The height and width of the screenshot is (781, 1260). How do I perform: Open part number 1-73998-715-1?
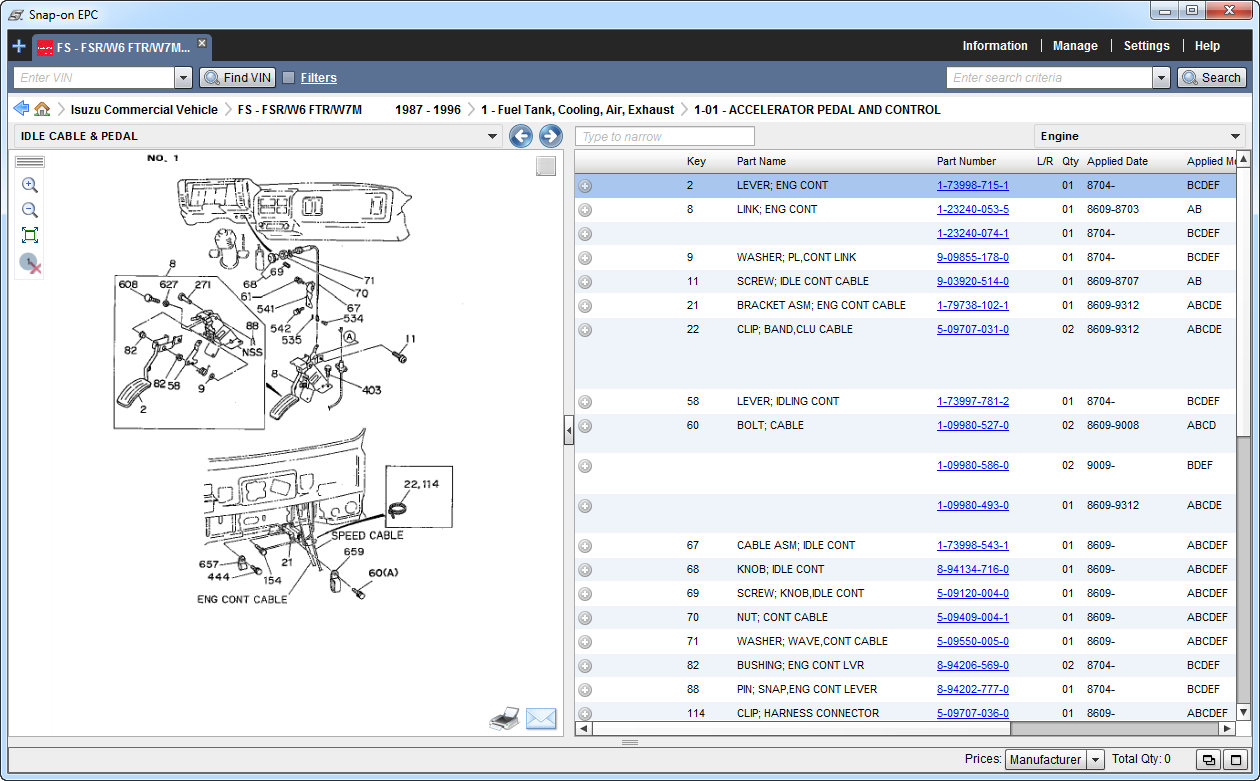click(973, 185)
